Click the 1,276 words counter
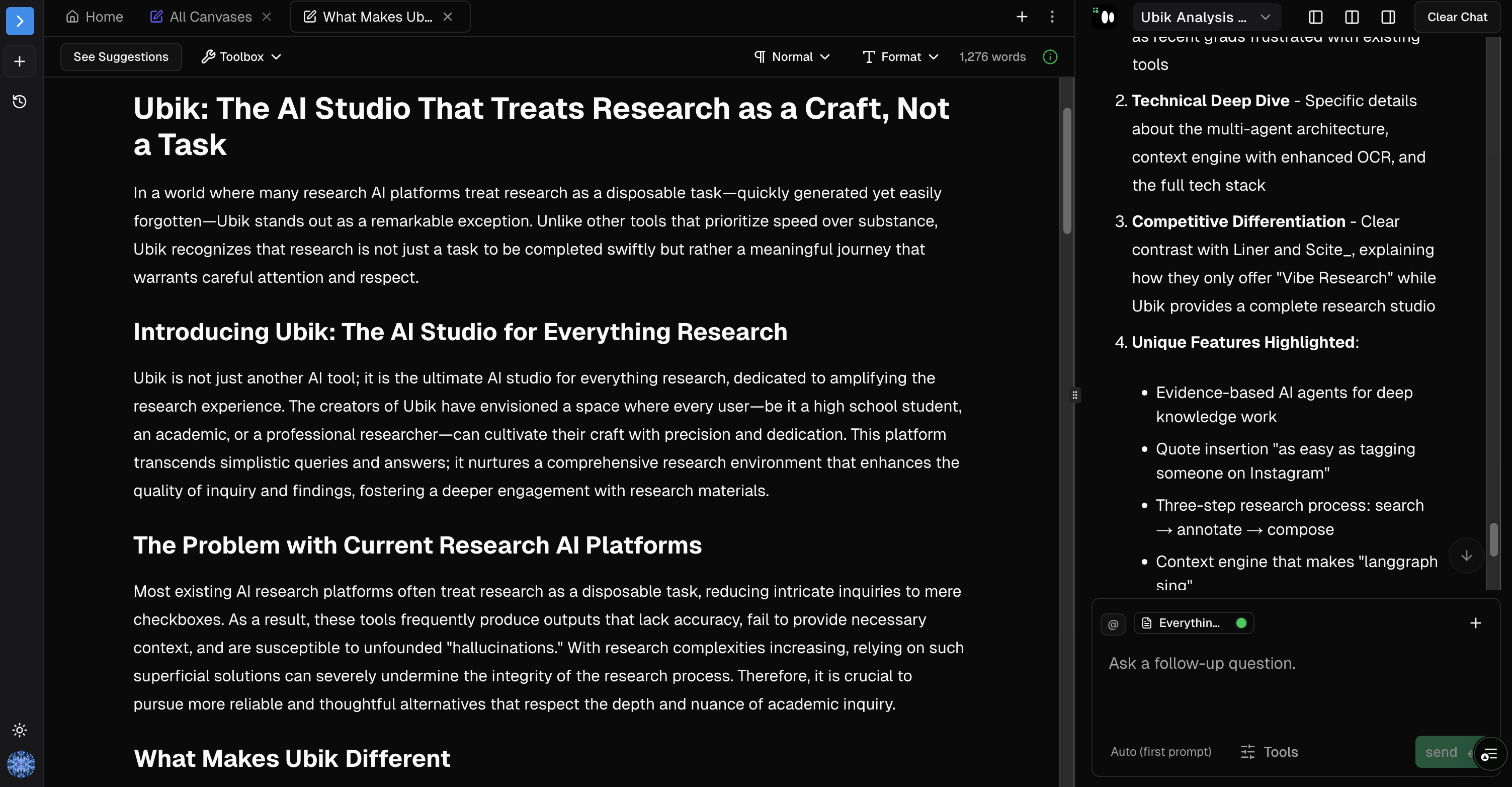This screenshot has width=1512, height=787. pos(992,57)
